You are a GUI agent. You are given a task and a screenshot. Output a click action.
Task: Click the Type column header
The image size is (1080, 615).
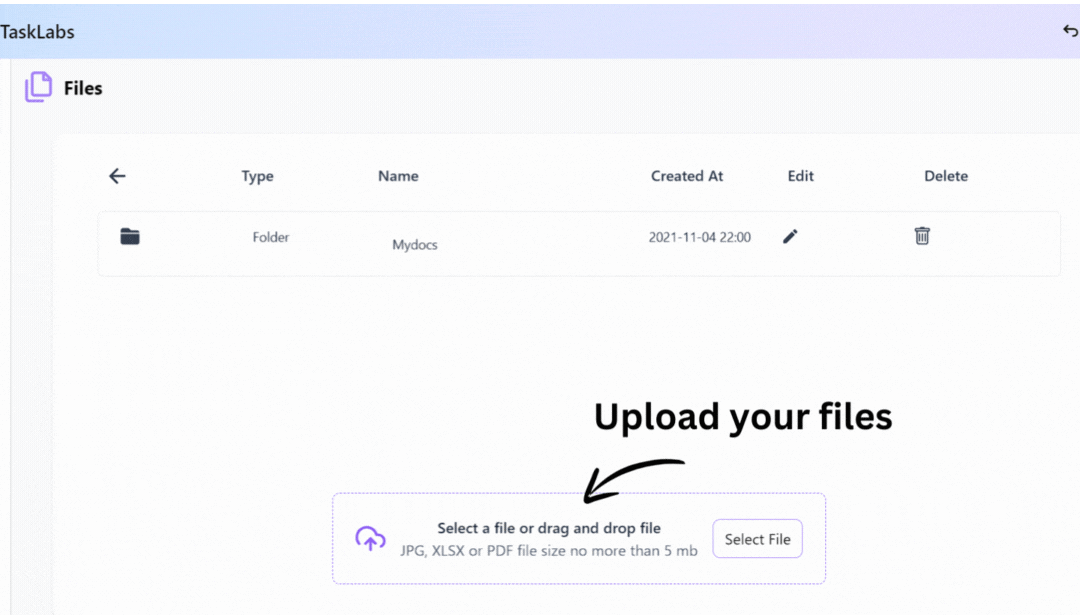257,176
